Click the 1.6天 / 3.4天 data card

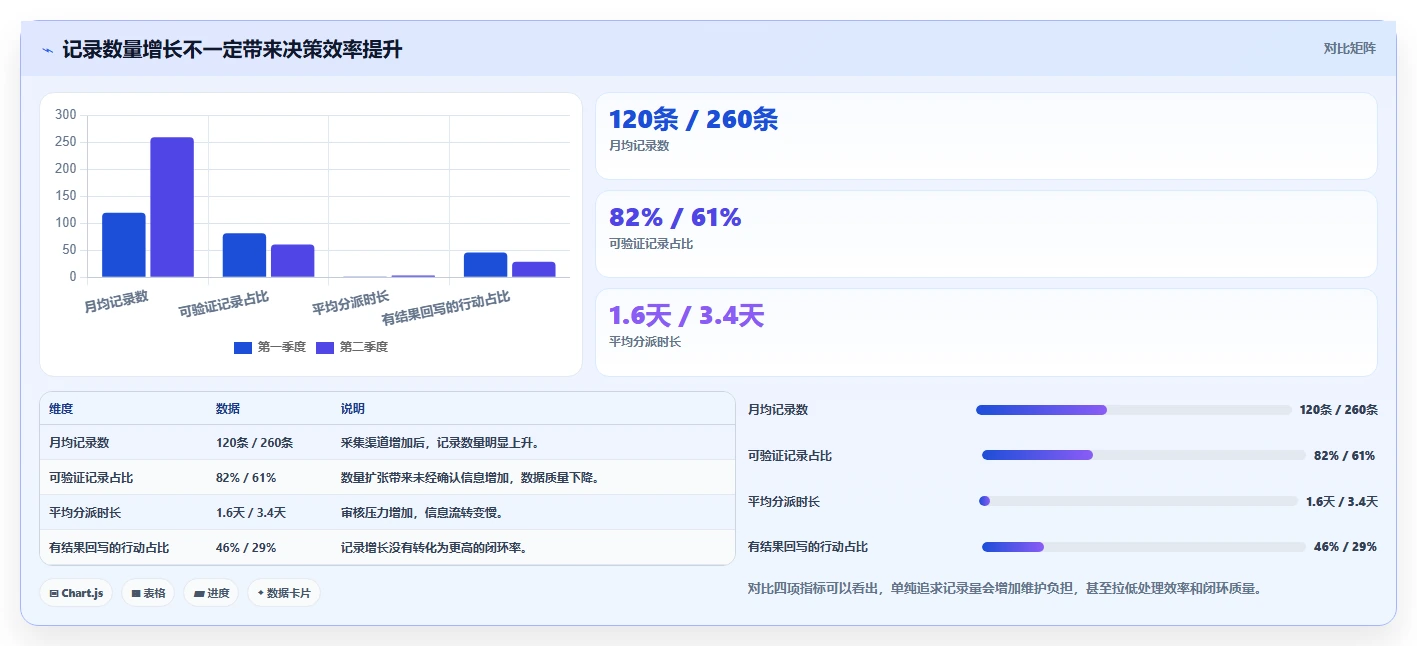point(986,332)
